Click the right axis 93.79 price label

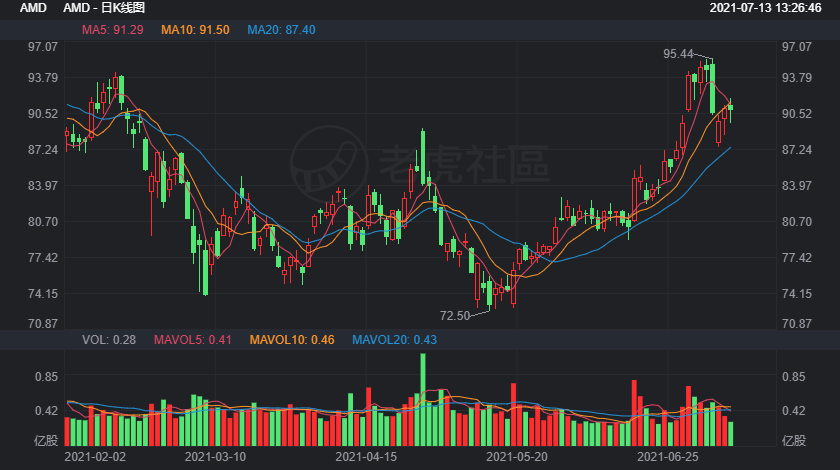797,78
